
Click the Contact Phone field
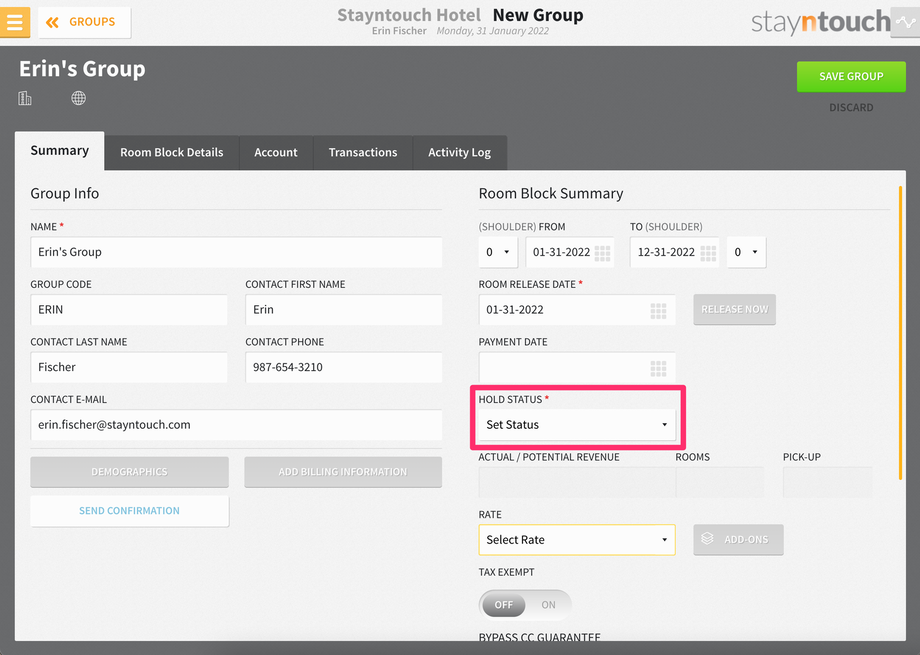pyautogui.click(x=343, y=367)
